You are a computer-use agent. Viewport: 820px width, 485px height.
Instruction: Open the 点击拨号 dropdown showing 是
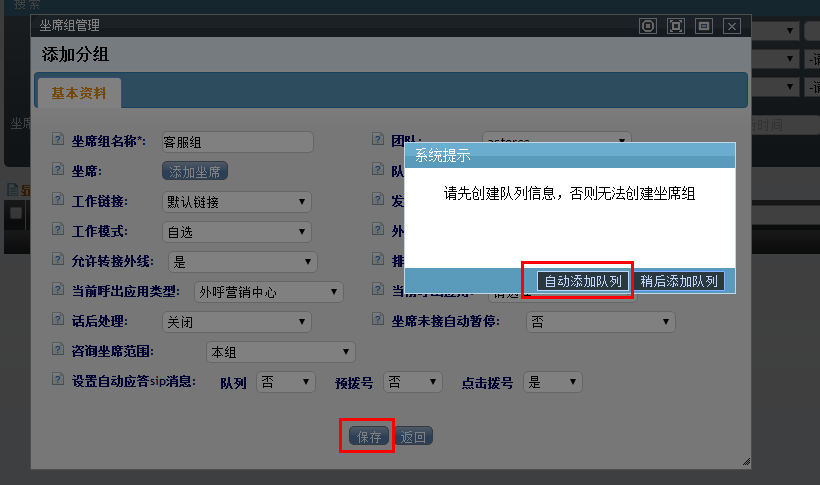(552, 382)
